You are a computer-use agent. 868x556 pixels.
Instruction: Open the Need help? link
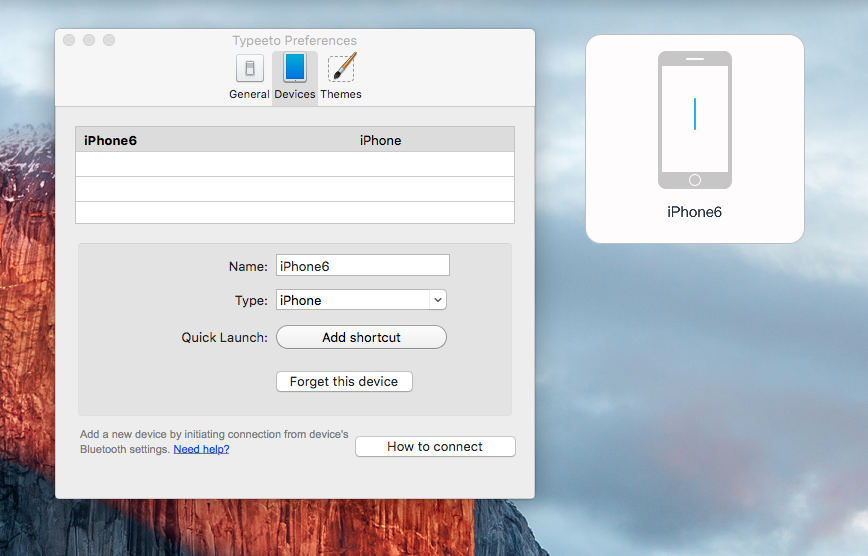(x=202, y=449)
